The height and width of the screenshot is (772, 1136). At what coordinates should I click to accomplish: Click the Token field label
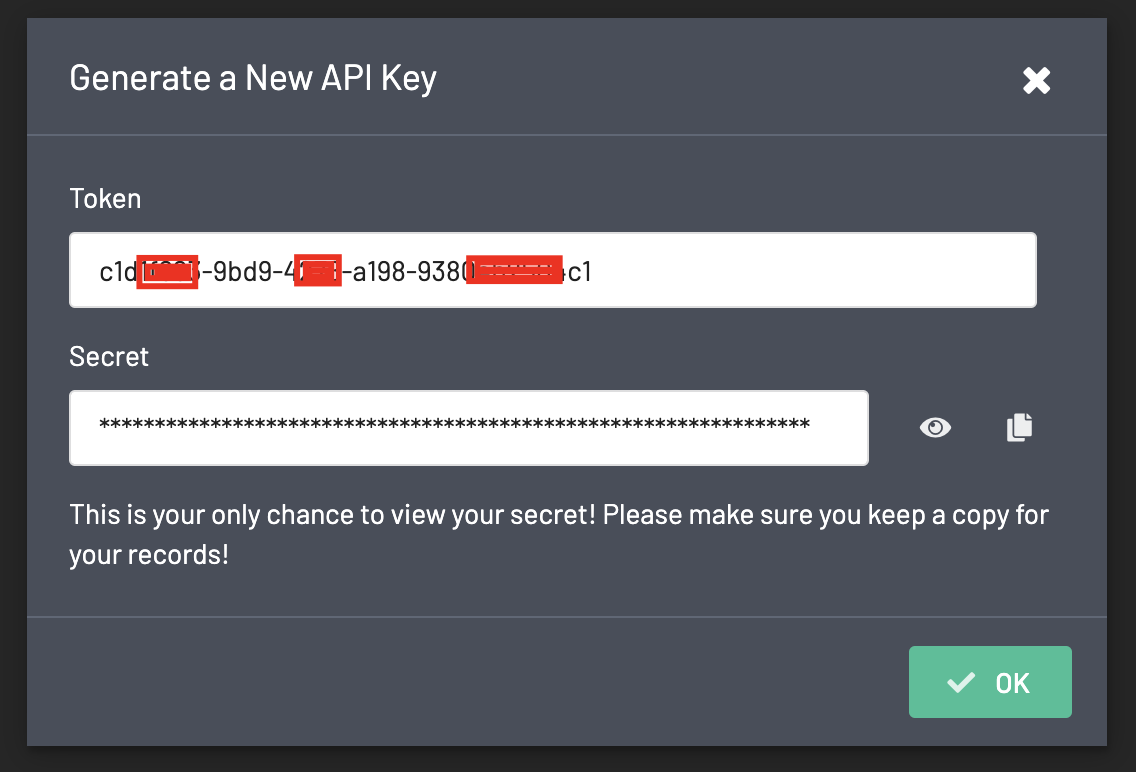(104, 198)
